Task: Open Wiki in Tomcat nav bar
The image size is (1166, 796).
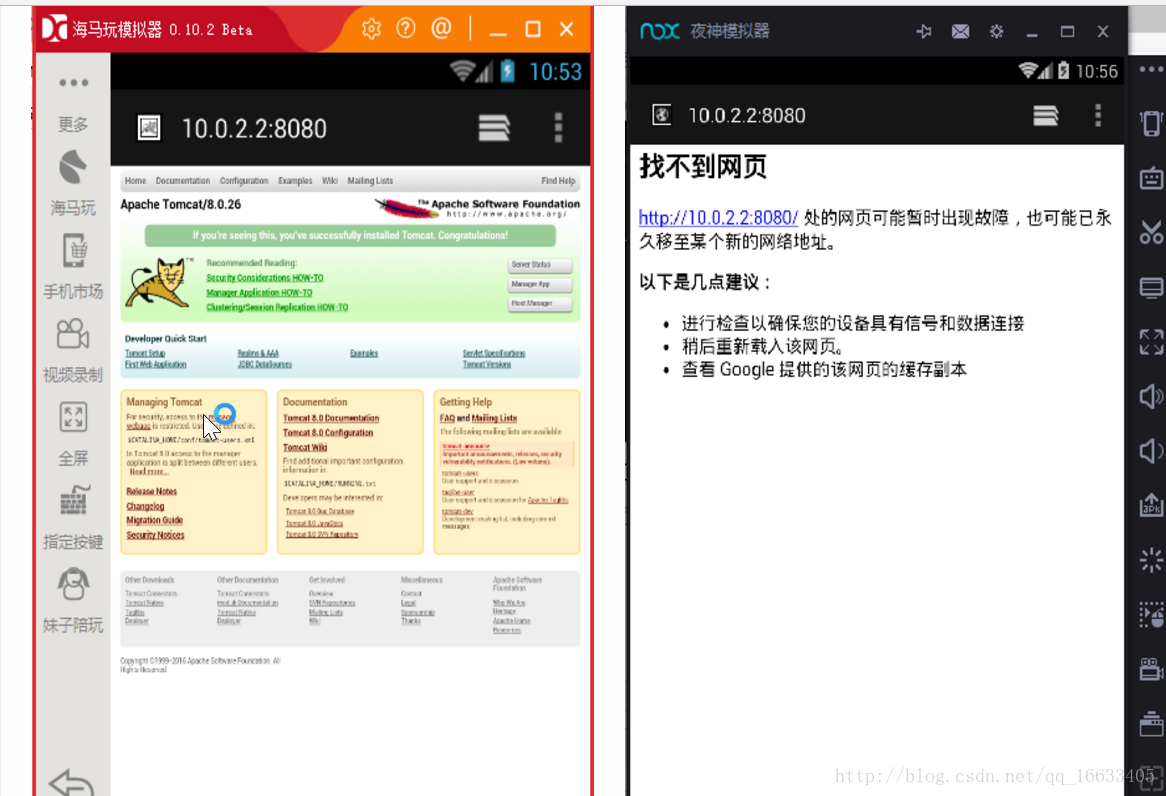Action: pyautogui.click(x=330, y=181)
